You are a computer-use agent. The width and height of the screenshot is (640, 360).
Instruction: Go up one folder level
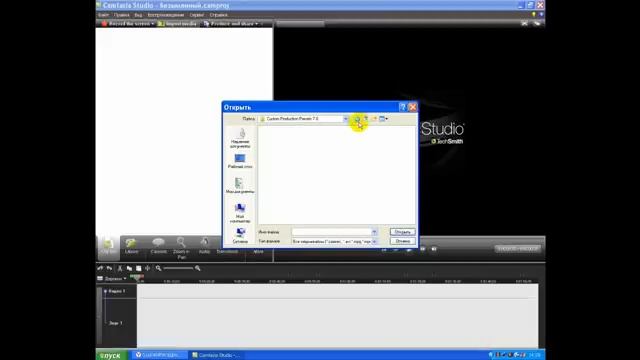[366, 119]
